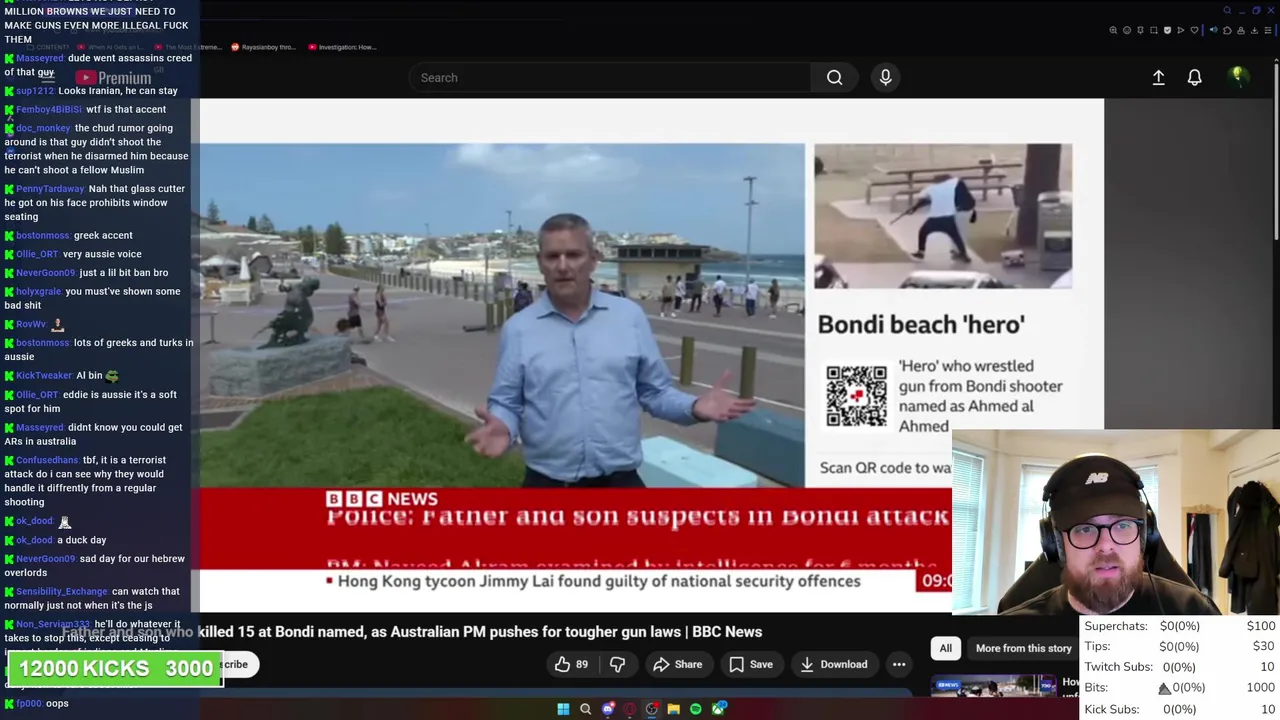Open browser downloads tray icon
1280x720 pixels.
point(1254,30)
